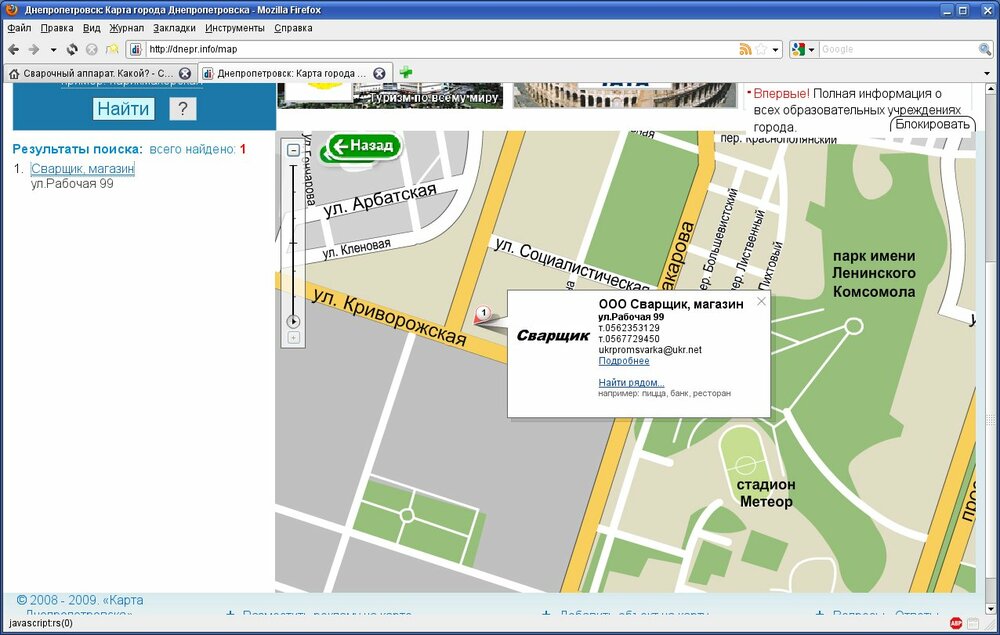This screenshot has width=1000, height=635.
Task: Open a new tab with the green plus
Action: [x=406, y=73]
